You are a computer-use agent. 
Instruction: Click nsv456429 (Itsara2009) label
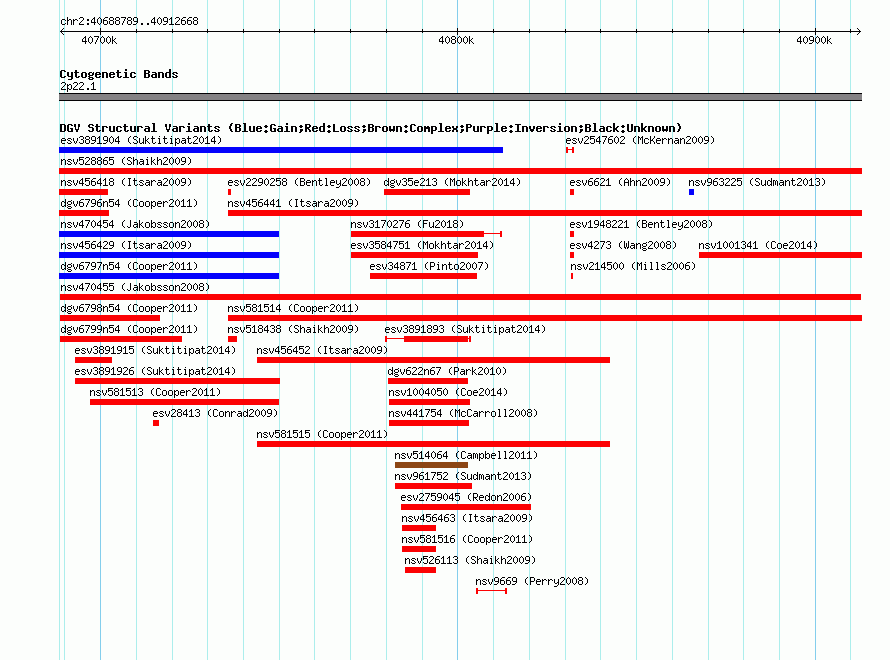tap(126, 245)
